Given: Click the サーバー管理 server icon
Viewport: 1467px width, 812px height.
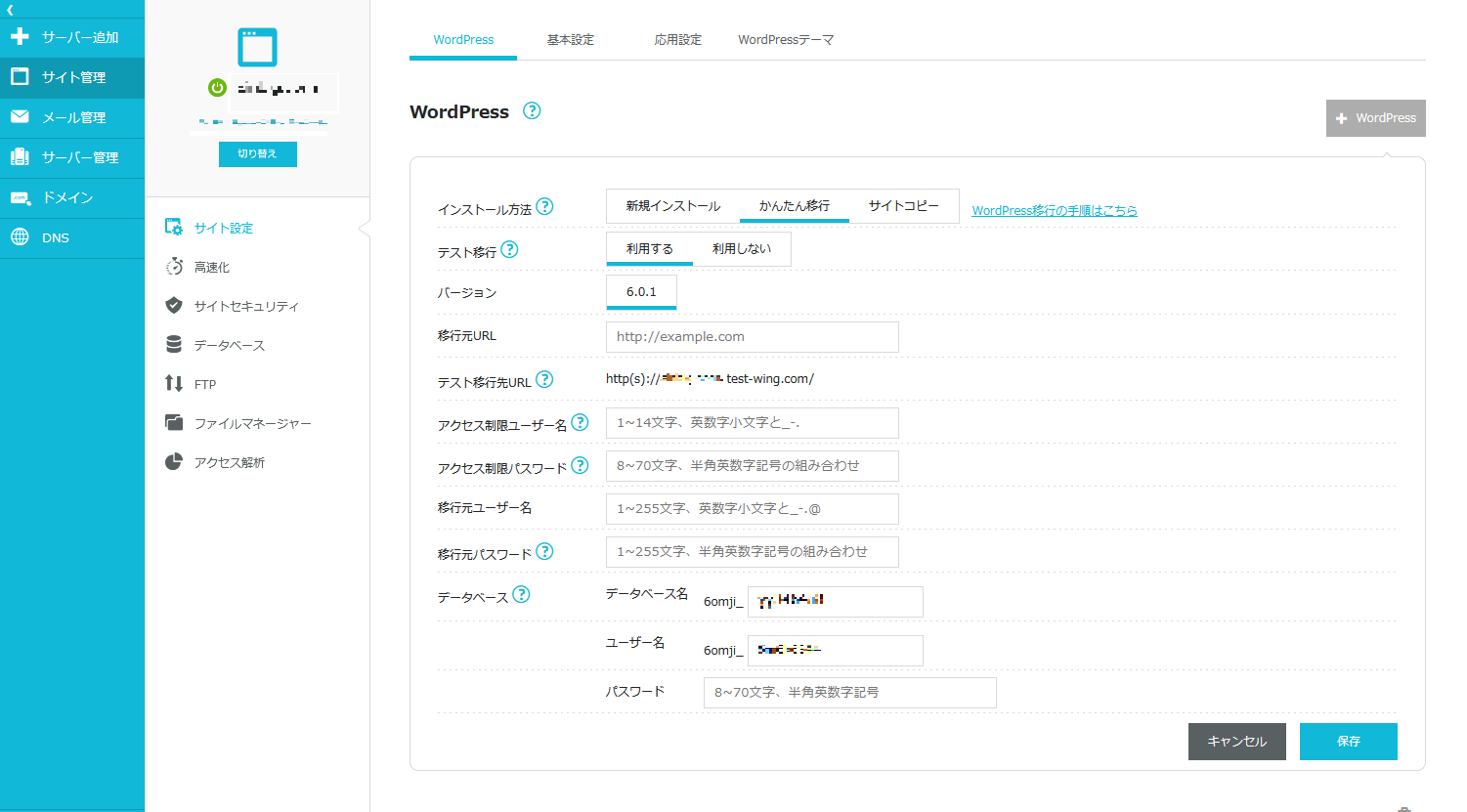Looking at the screenshot, I should click(x=20, y=156).
